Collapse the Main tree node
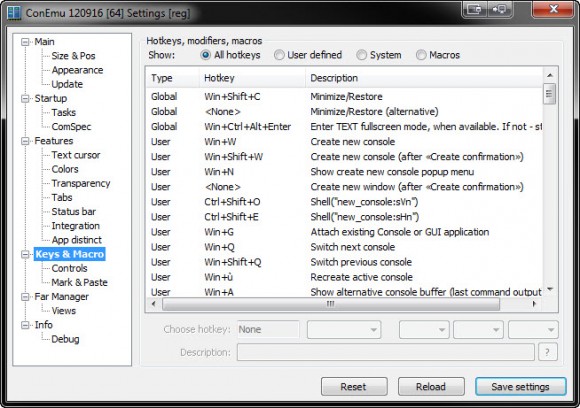 tap(25, 42)
